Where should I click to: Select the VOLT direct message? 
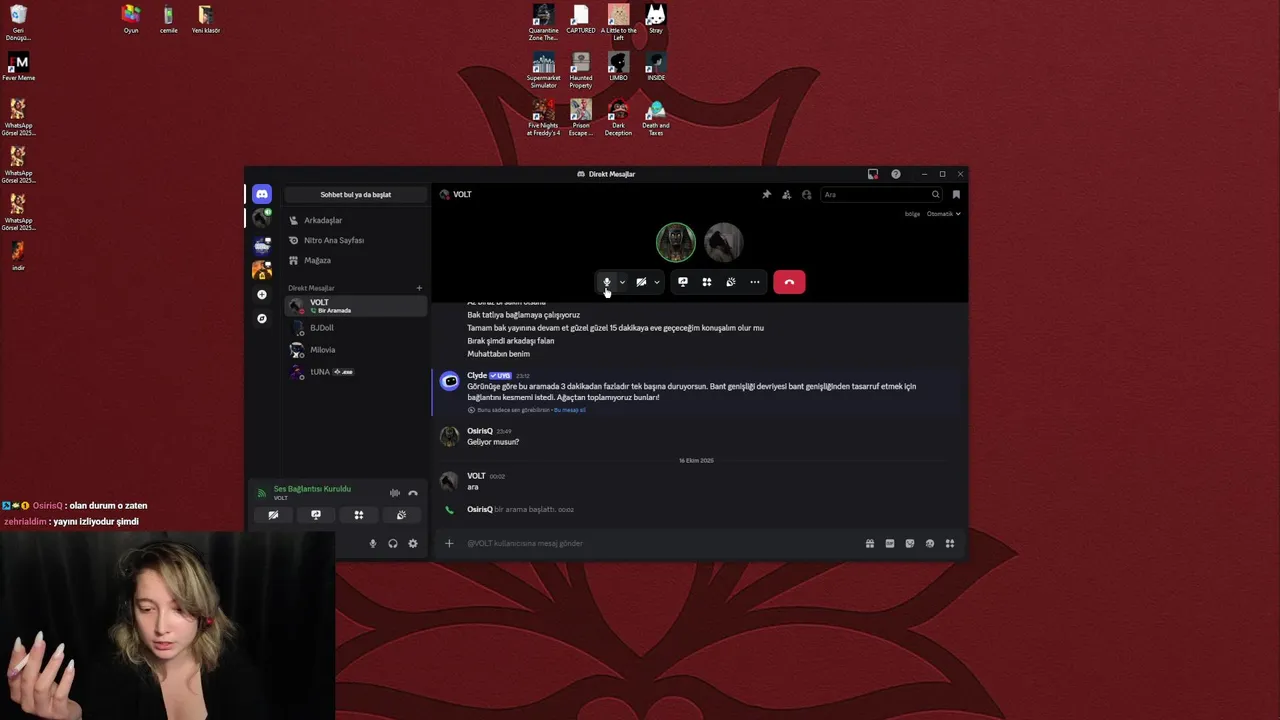click(x=356, y=306)
